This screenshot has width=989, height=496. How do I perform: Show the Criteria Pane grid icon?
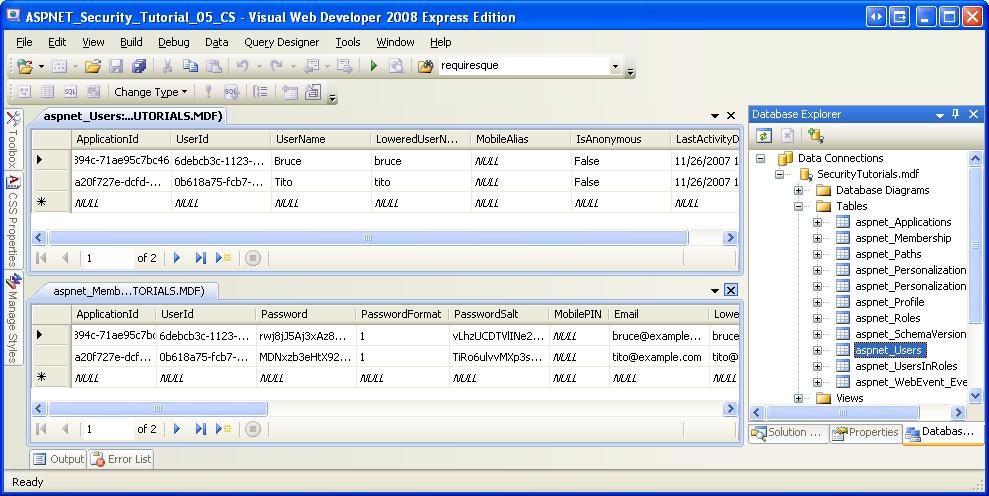tap(47, 92)
